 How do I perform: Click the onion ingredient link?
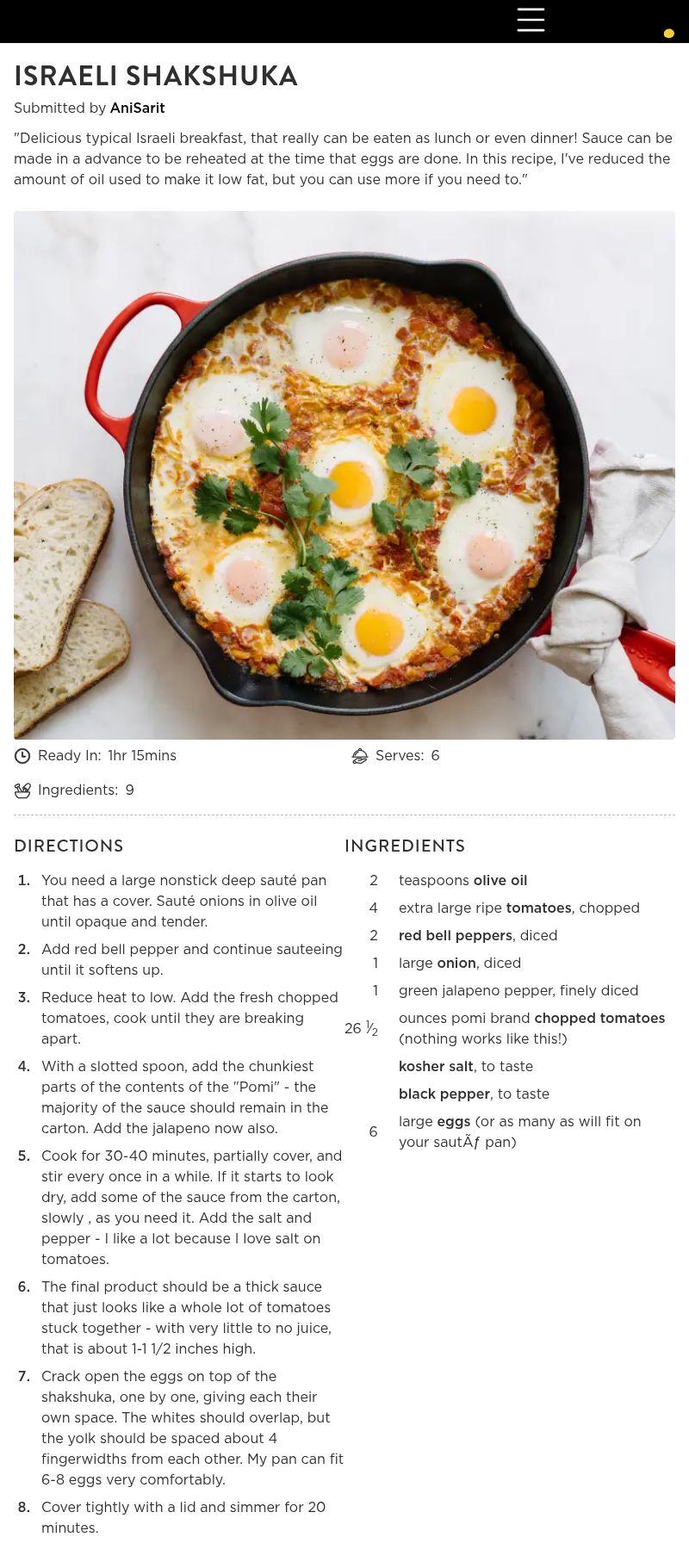pyautogui.click(x=456, y=964)
